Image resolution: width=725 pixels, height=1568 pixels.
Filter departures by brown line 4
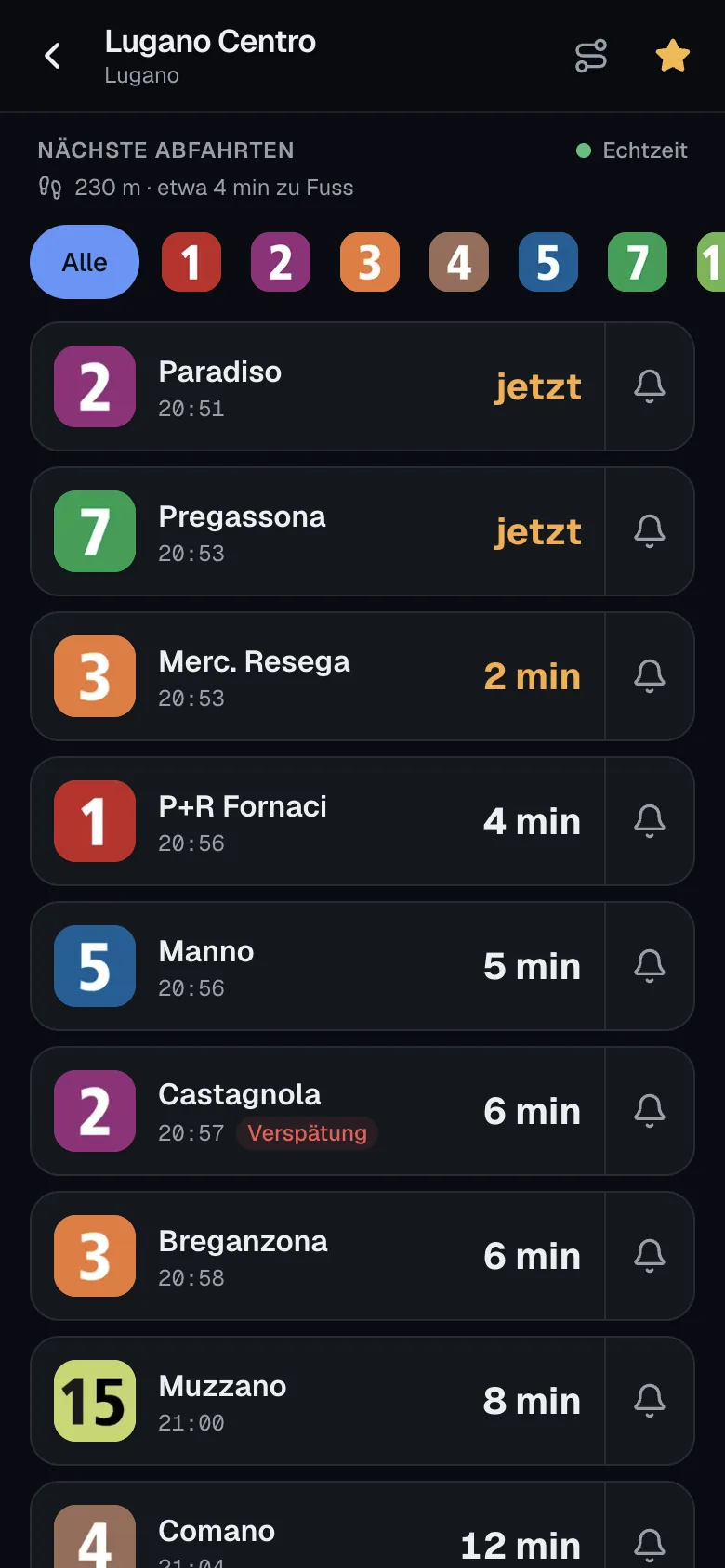click(459, 262)
